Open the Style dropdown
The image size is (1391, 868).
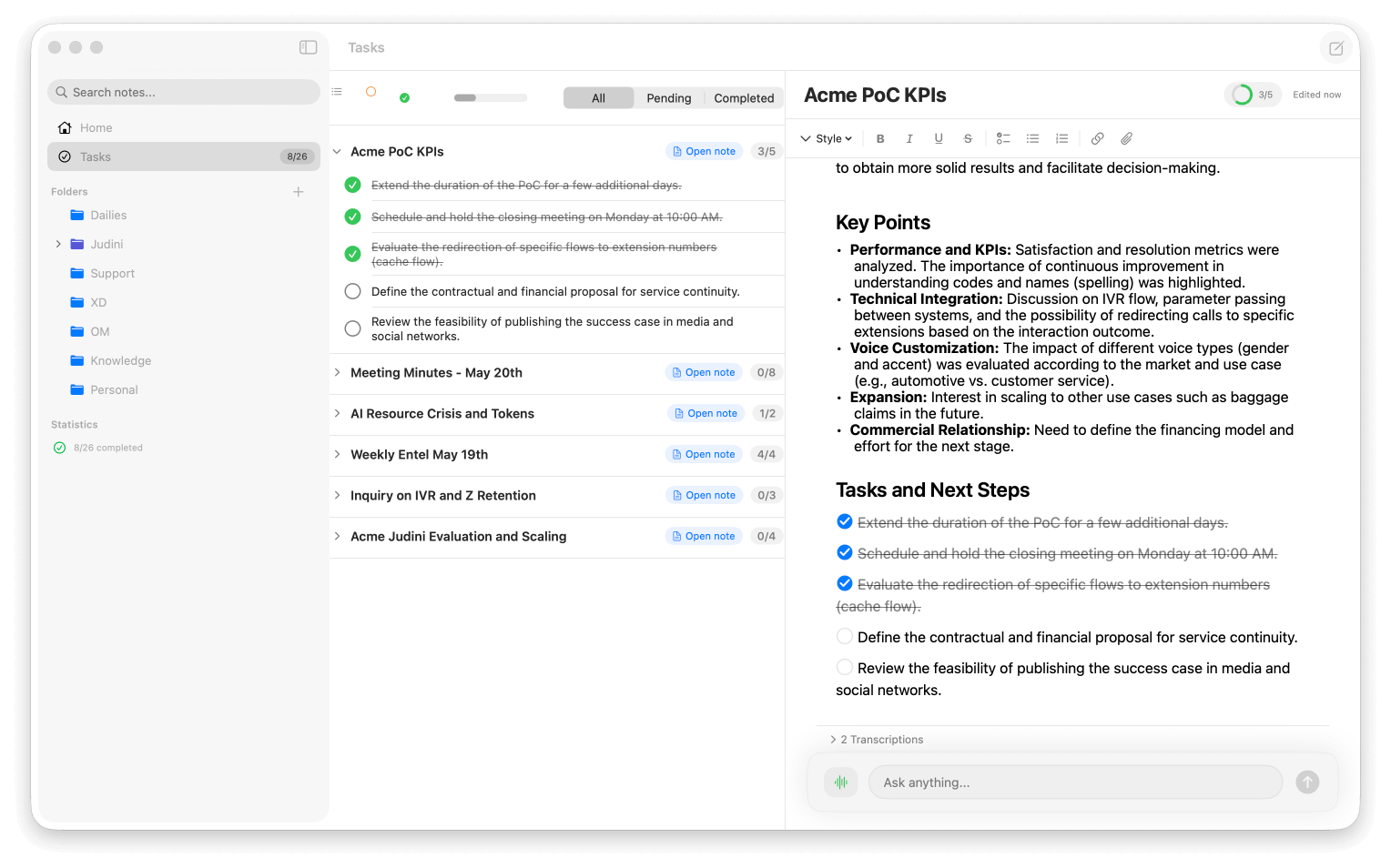click(826, 138)
